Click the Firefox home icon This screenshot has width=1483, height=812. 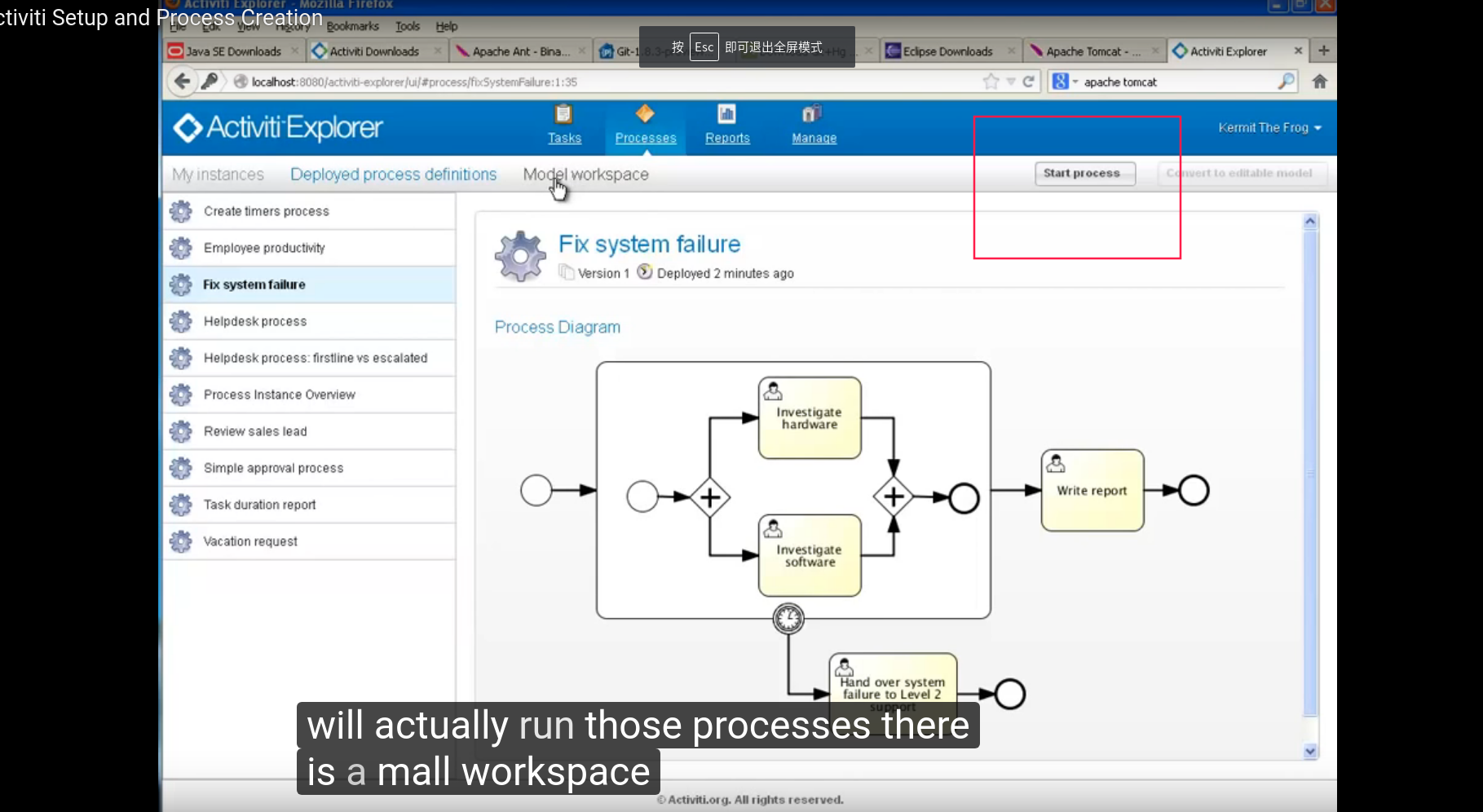pos(1320,82)
